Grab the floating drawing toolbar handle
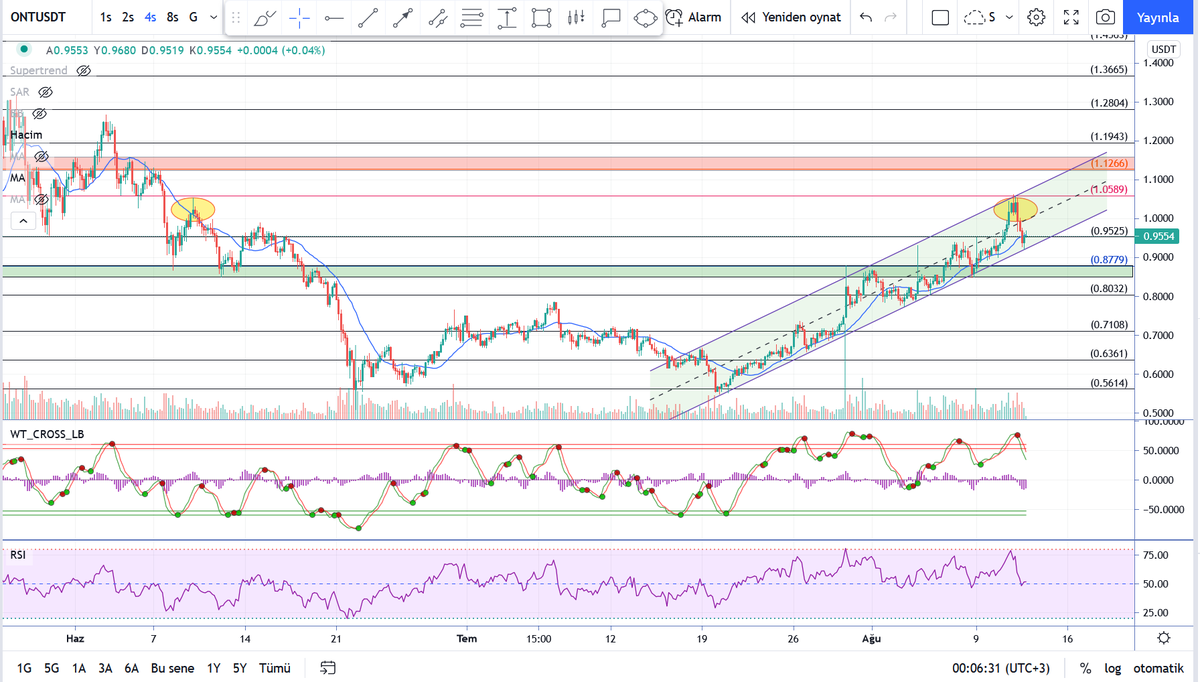The width and height of the screenshot is (1200, 682). click(x=236, y=17)
